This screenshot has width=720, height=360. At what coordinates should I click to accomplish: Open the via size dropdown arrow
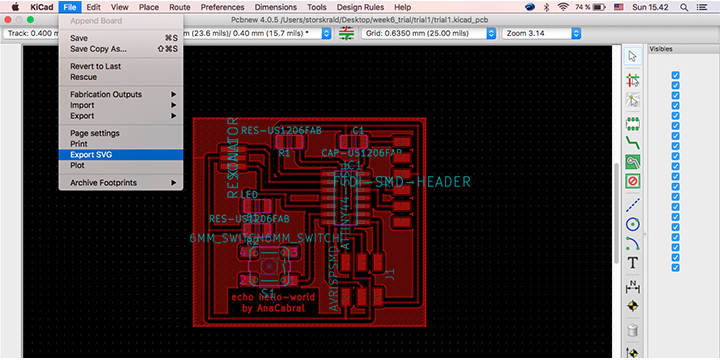[x=326, y=34]
